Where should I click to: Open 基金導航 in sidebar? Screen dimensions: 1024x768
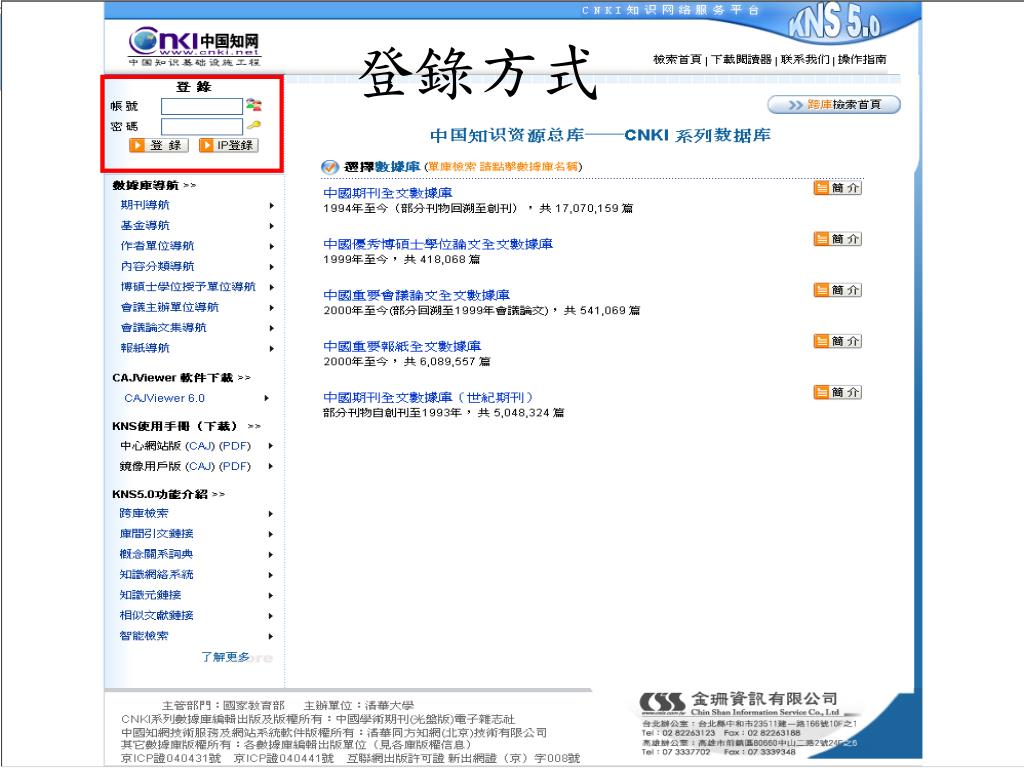[145, 225]
